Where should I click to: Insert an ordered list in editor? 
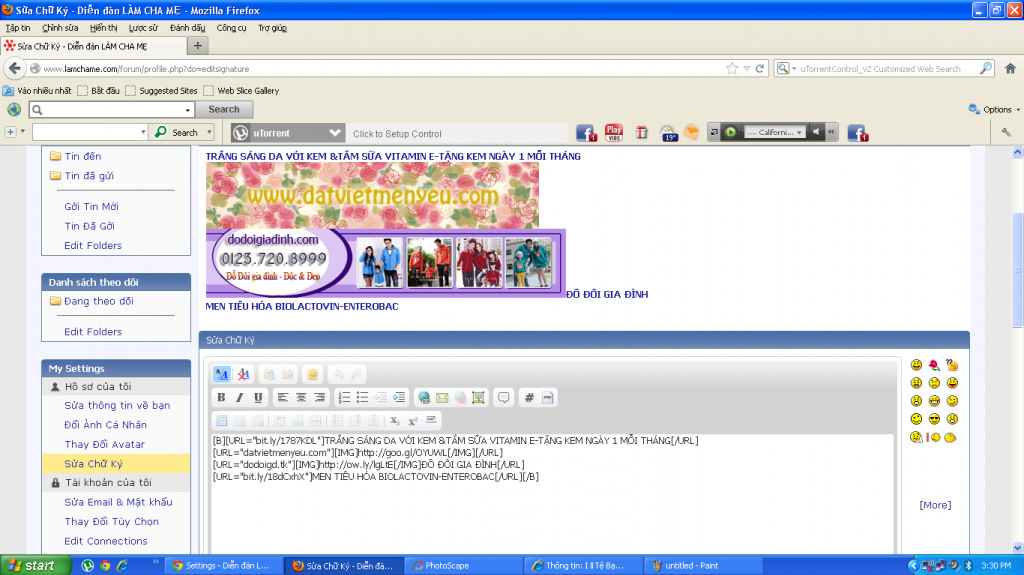(344, 397)
